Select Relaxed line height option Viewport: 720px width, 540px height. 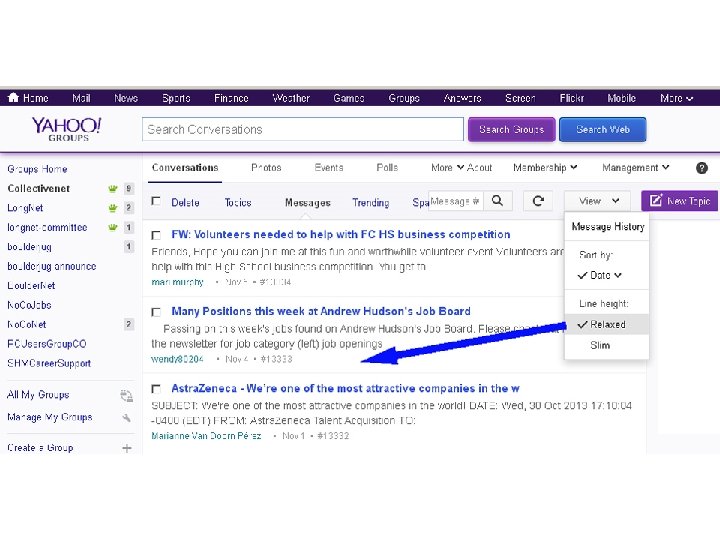click(x=607, y=324)
